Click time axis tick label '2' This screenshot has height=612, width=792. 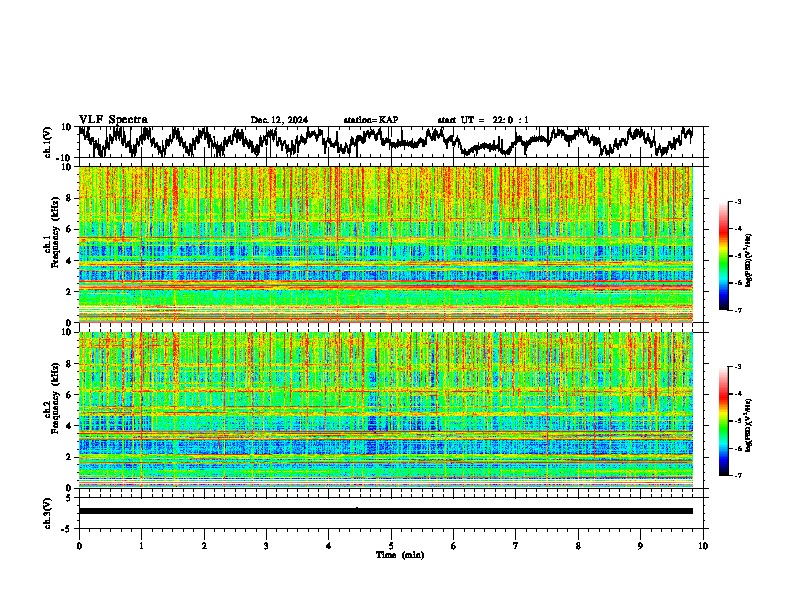[204, 546]
